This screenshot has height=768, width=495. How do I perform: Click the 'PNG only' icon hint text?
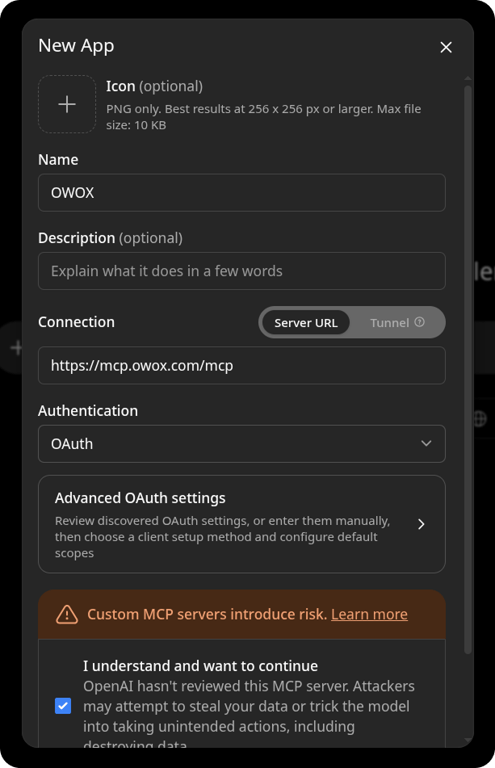[x=263, y=117]
